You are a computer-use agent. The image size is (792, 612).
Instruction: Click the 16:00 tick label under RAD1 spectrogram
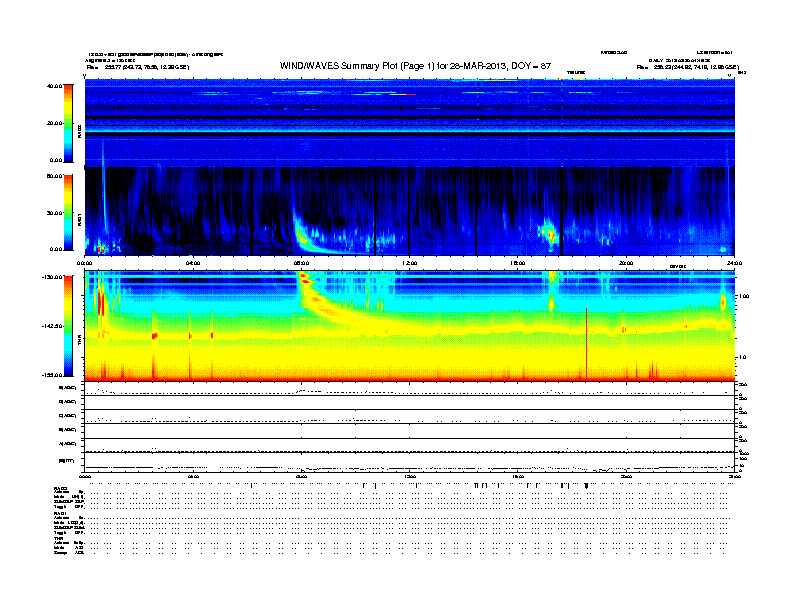point(518,263)
